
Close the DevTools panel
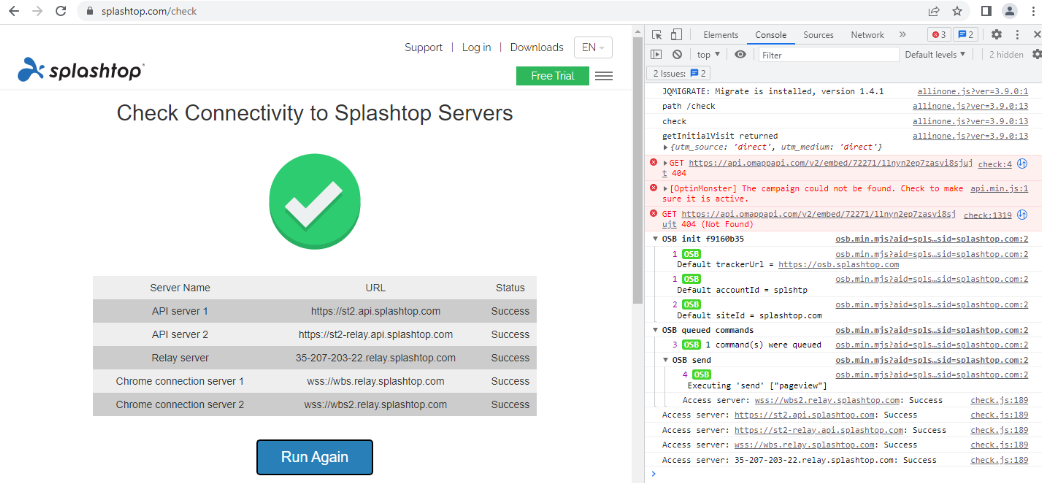click(1035, 35)
